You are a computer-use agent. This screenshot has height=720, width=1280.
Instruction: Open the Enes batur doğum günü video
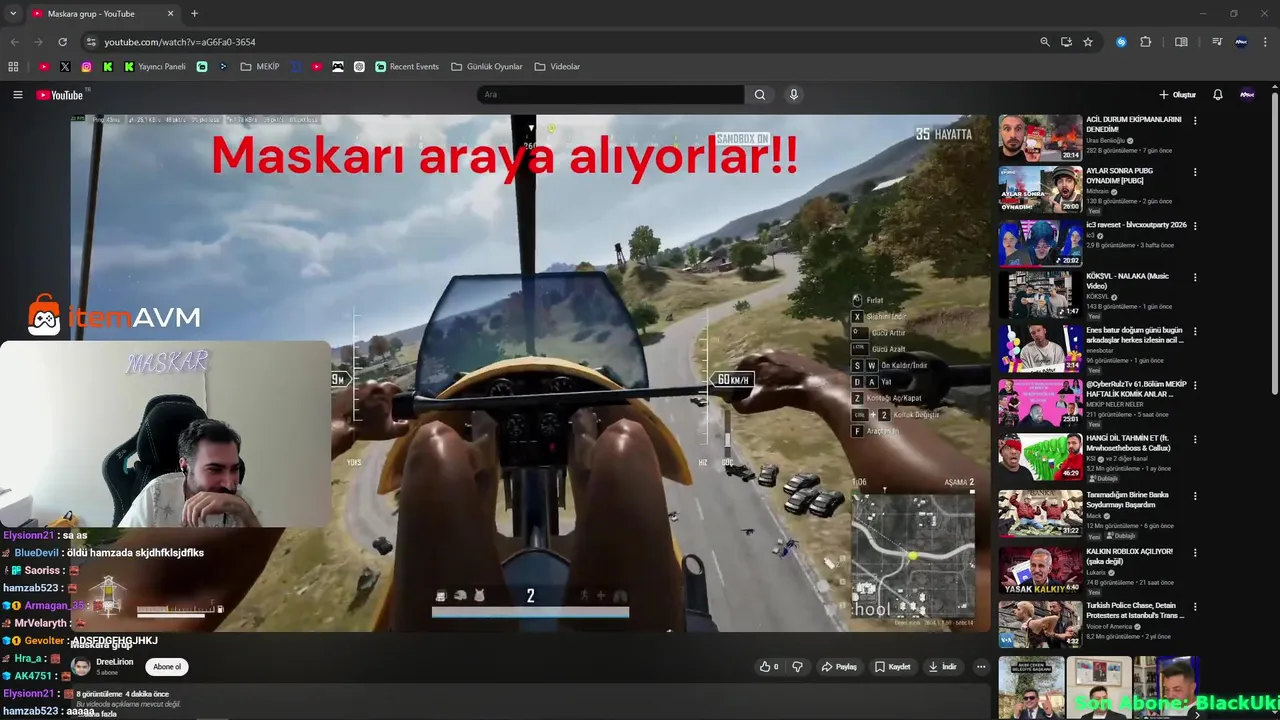1040,349
